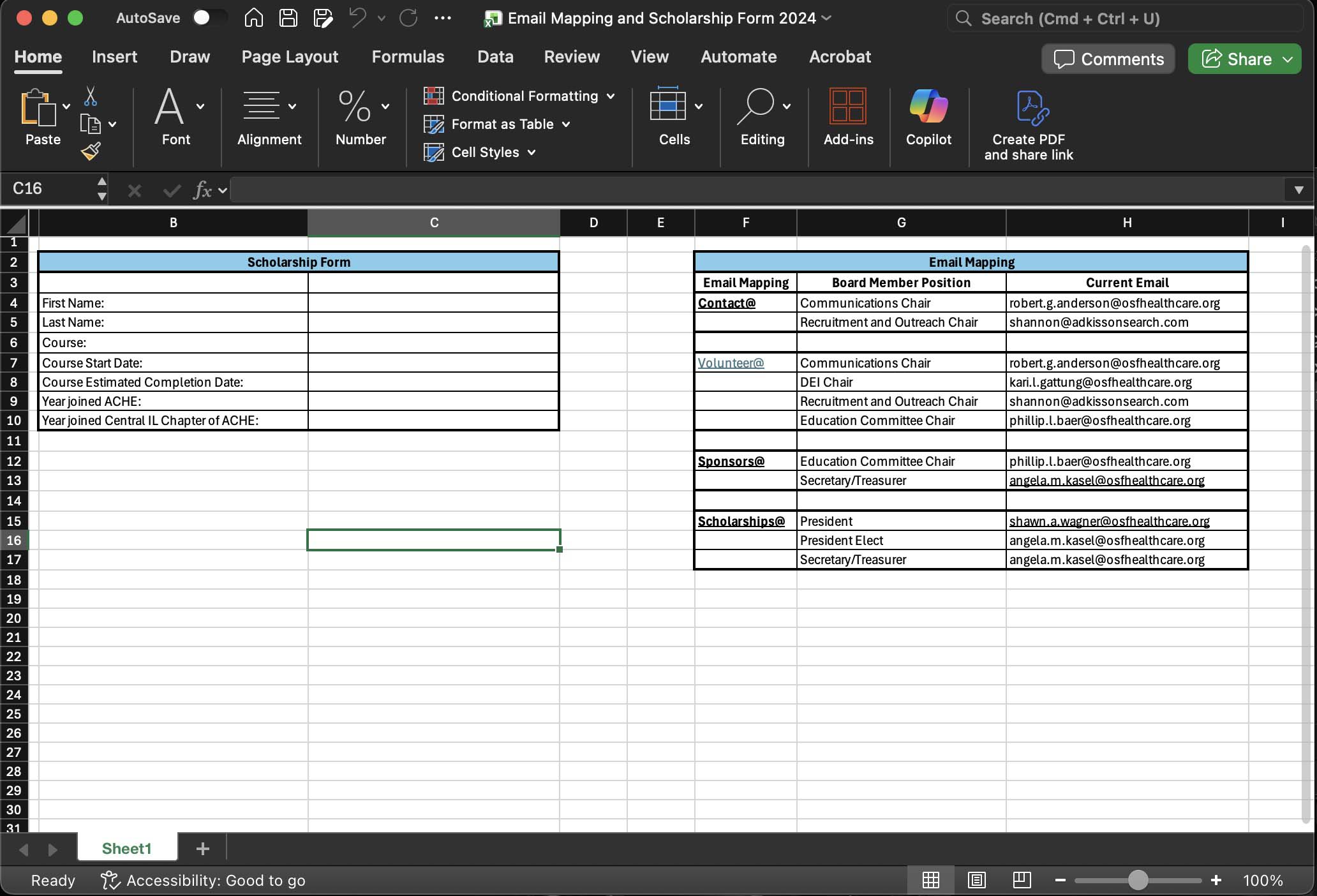Open the Comments pane button
This screenshot has height=896, width=1317.
tap(1108, 59)
